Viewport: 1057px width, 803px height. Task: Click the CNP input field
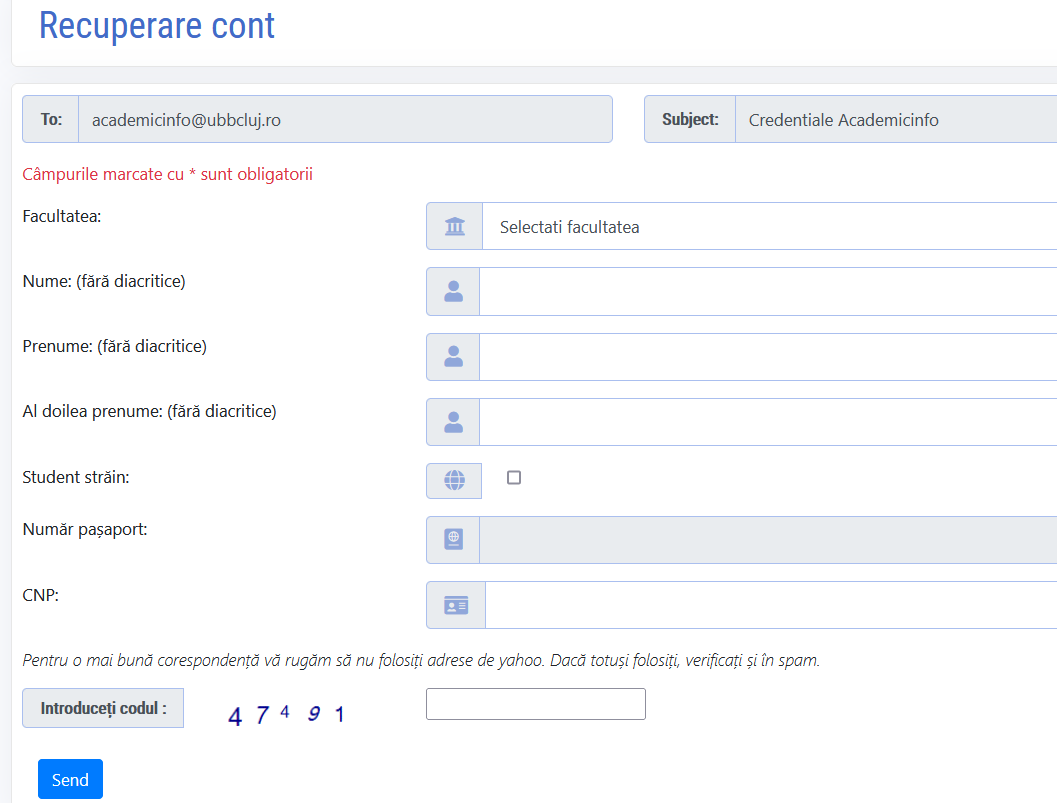770,606
